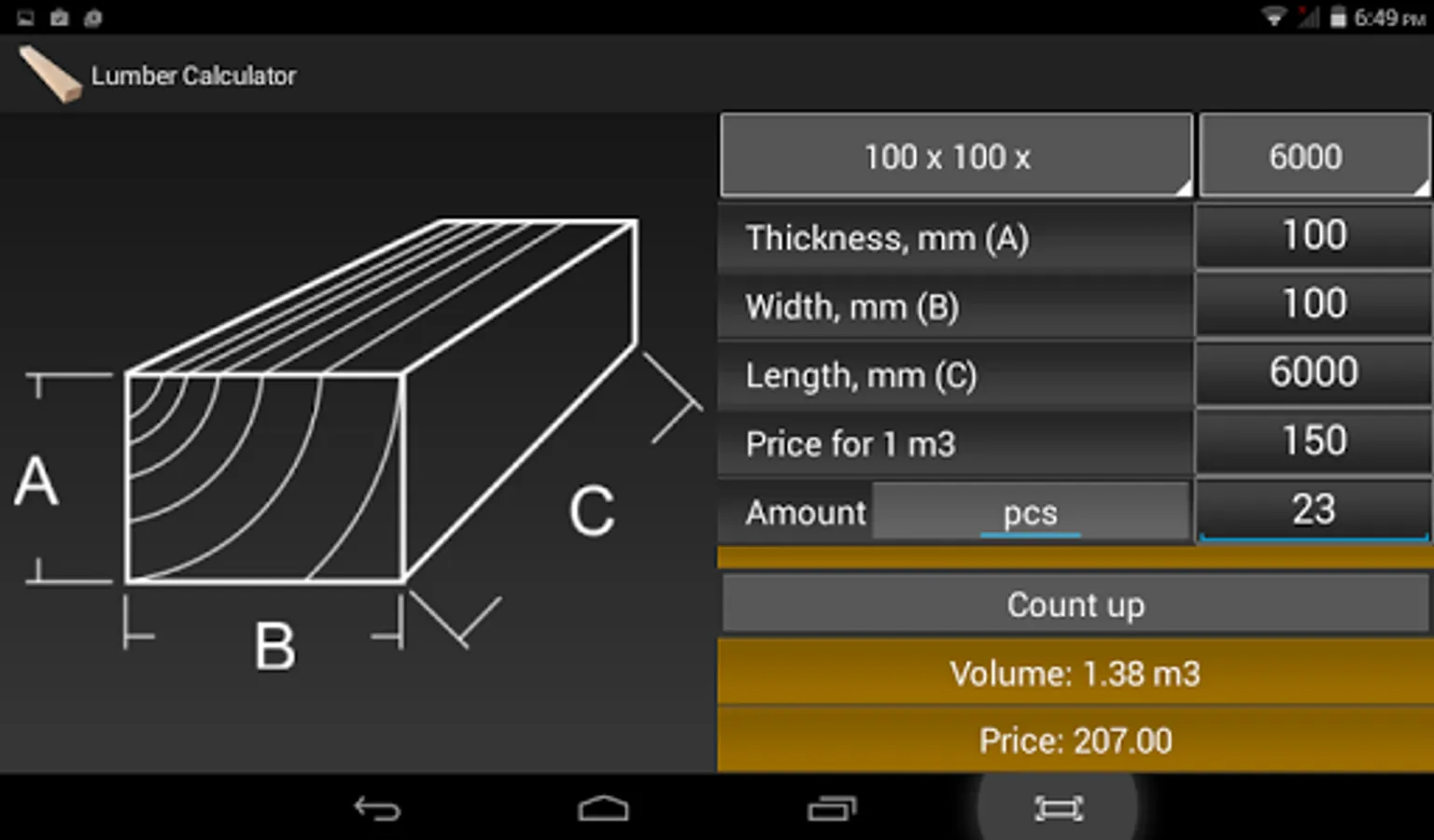Edit the Width value field 100
The width and height of the screenshot is (1434, 840).
(1314, 304)
